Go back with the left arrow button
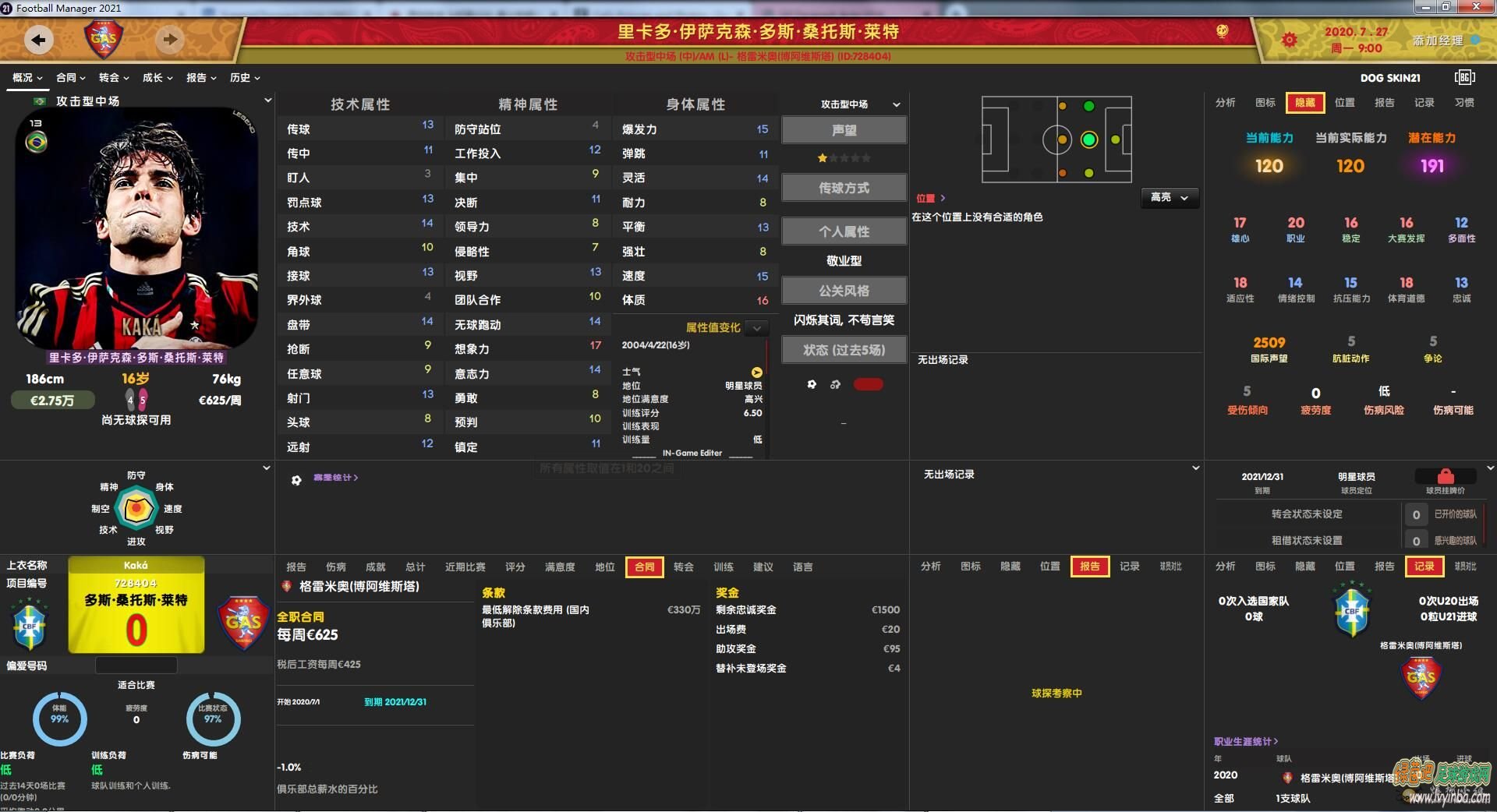This screenshot has width=1497, height=812. pos(38,39)
